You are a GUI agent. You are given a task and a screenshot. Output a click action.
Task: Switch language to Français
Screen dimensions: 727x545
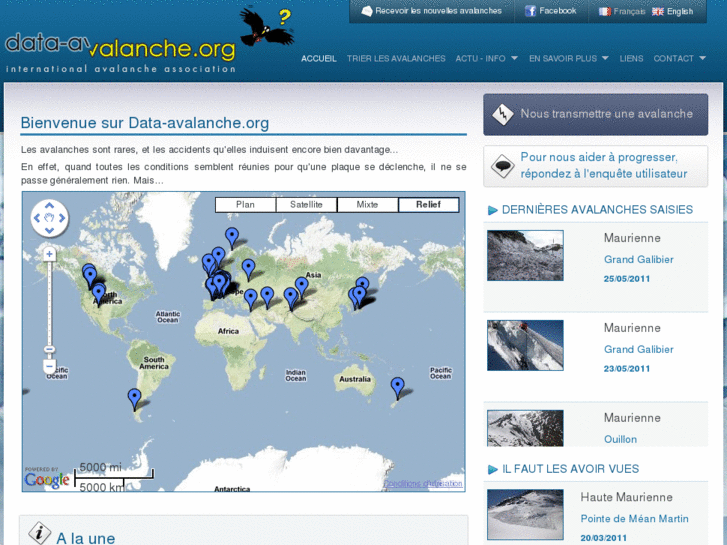pyautogui.click(x=629, y=12)
